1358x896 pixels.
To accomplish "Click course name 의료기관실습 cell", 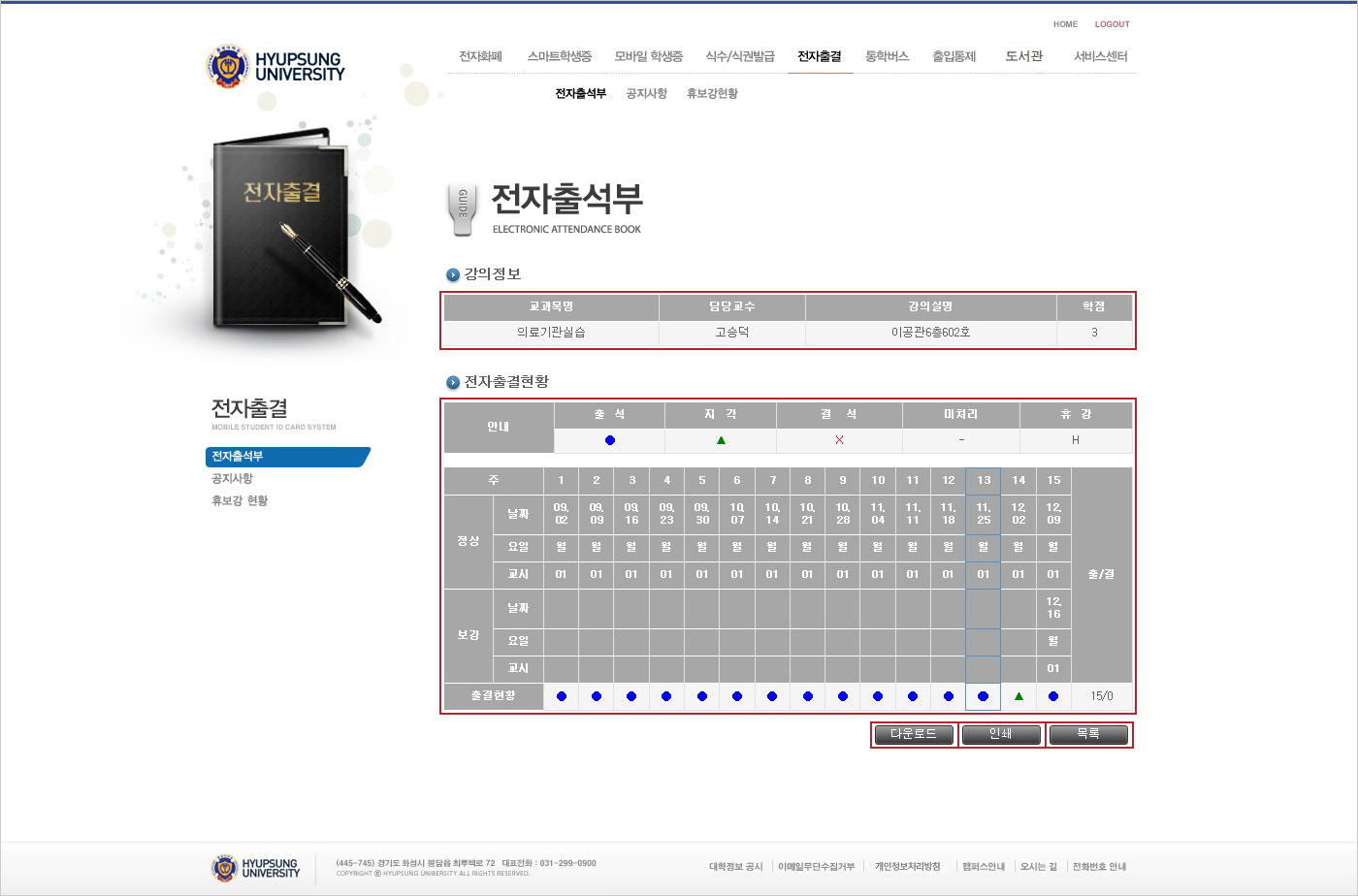I will pos(551,333).
